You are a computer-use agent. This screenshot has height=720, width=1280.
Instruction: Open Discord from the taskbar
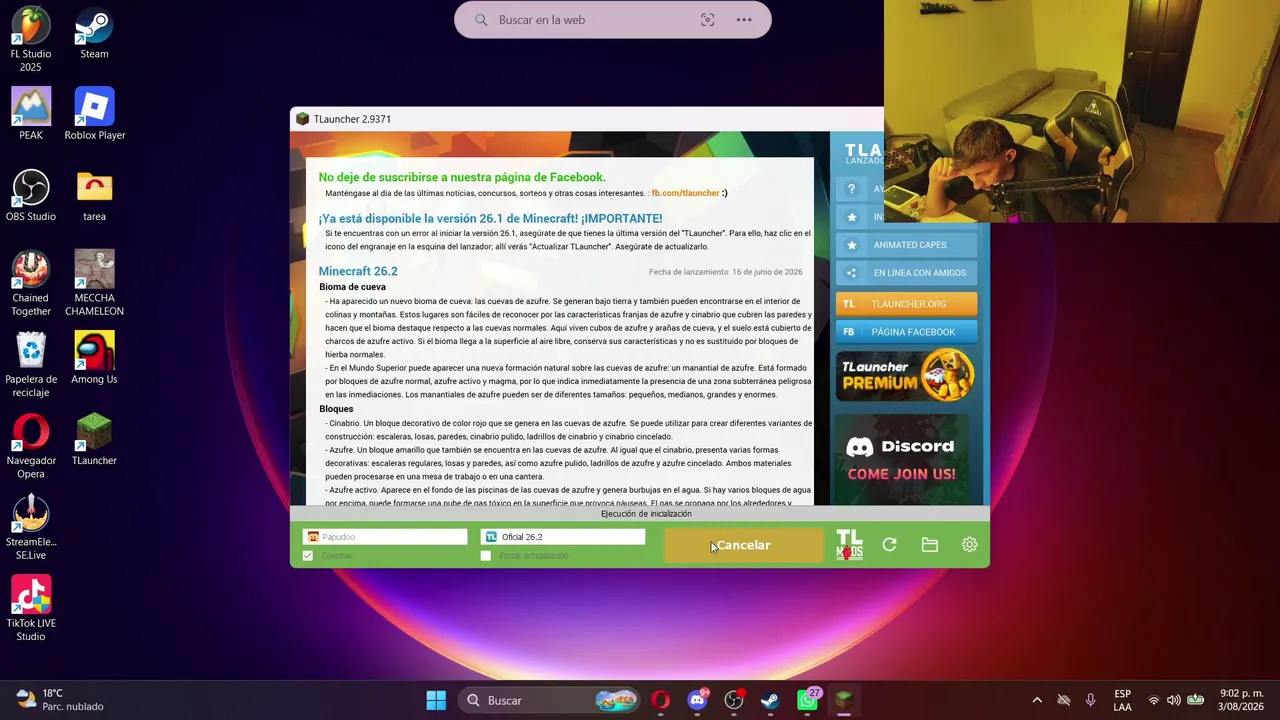(697, 700)
